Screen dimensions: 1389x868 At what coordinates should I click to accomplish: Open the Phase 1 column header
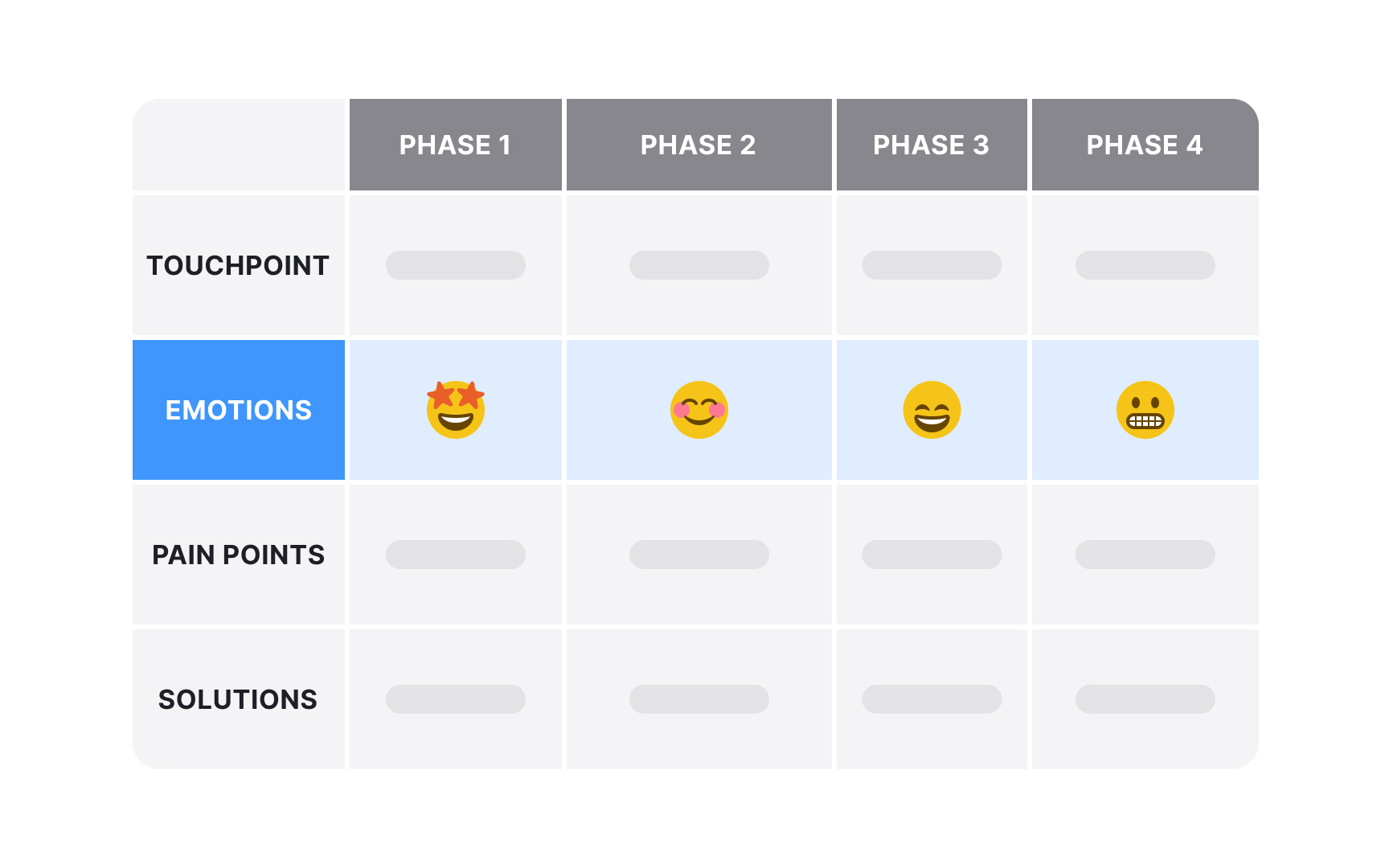tap(455, 145)
